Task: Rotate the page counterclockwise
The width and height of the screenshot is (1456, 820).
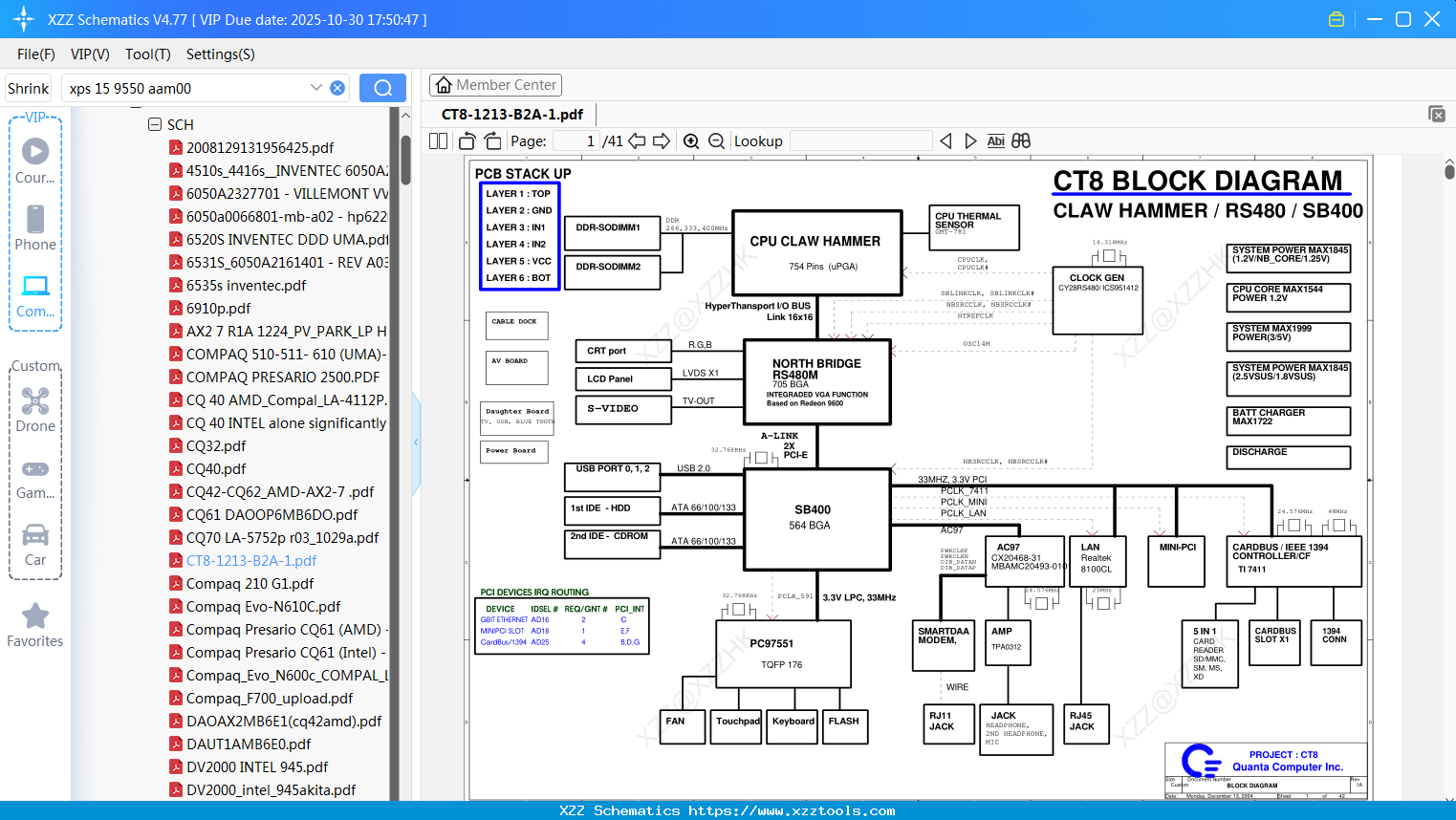Action: pyautogui.click(x=467, y=141)
